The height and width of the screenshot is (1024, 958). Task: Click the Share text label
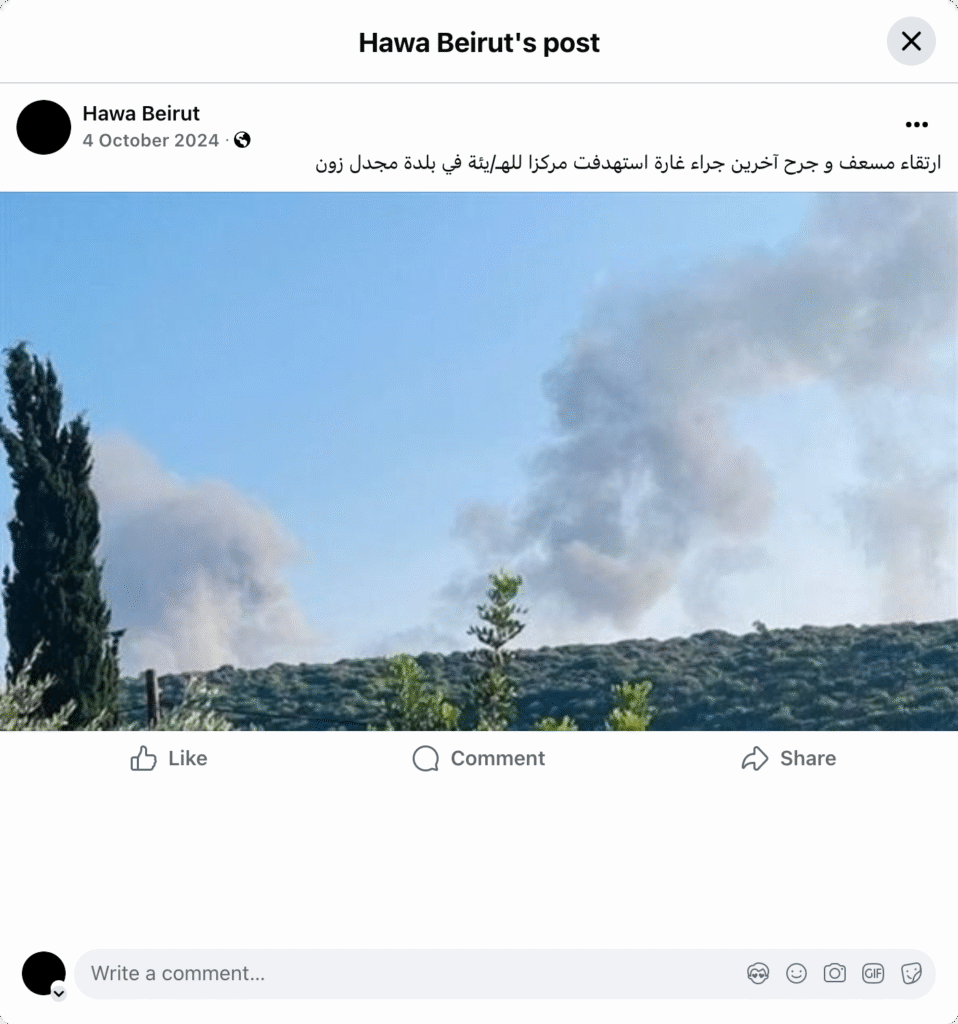tap(808, 758)
